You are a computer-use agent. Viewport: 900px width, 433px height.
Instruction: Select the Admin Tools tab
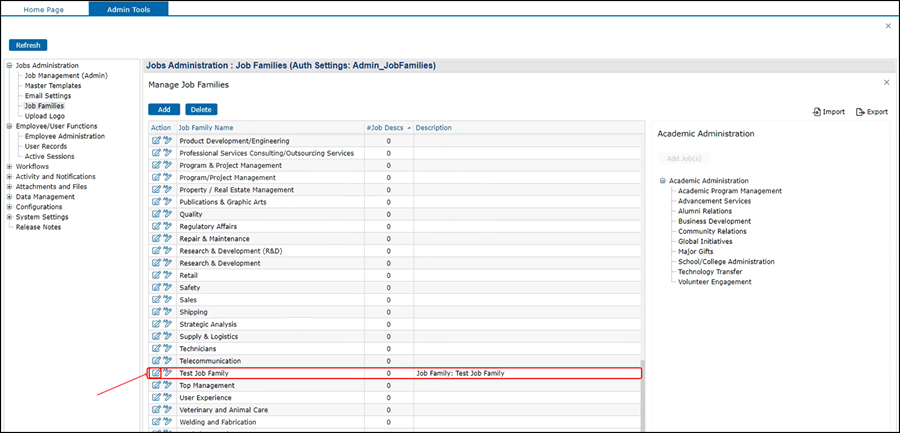(128, 9)
